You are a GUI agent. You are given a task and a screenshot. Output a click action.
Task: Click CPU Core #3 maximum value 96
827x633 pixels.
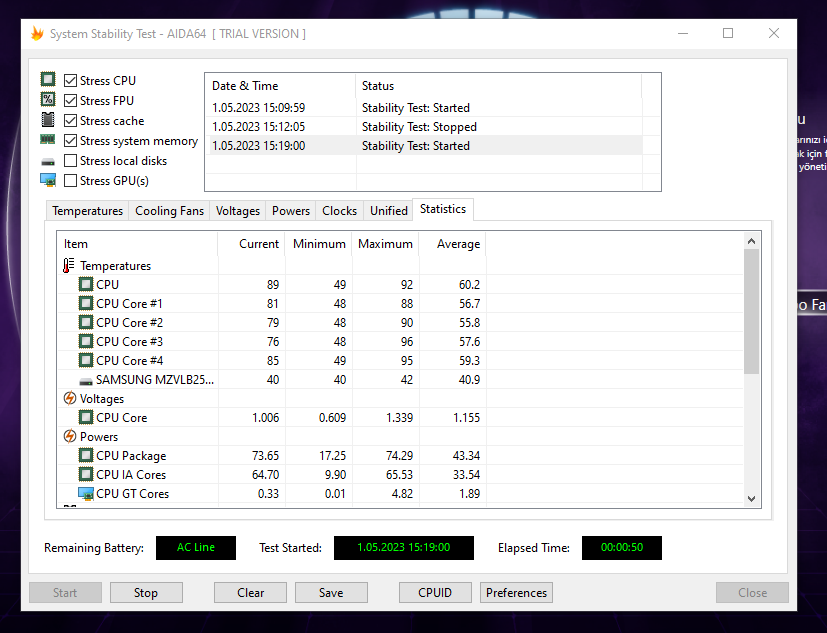point(407,341)
